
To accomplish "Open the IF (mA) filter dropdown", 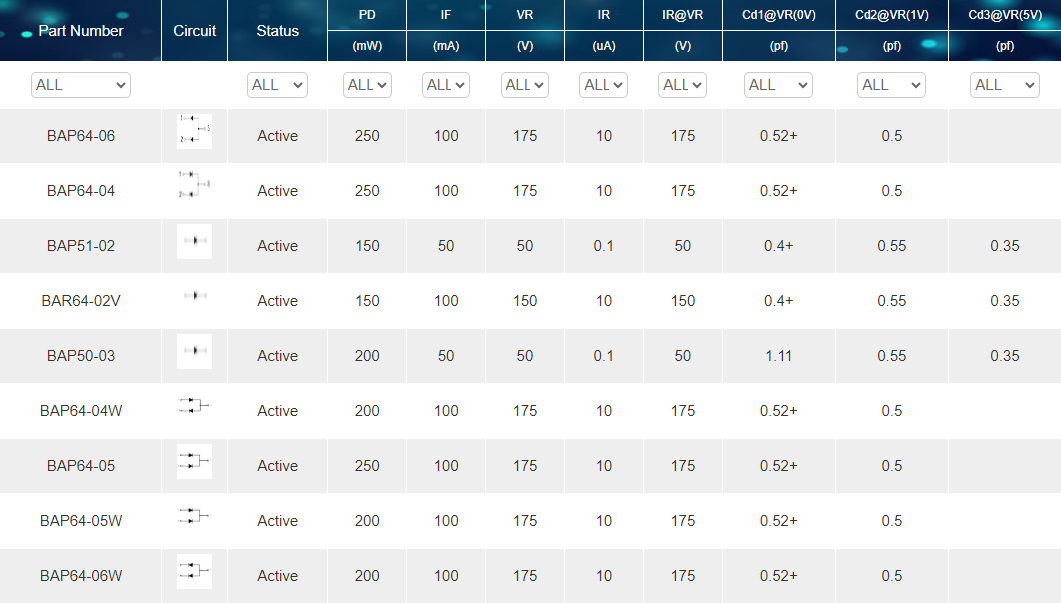I will (x=446, y=85).
